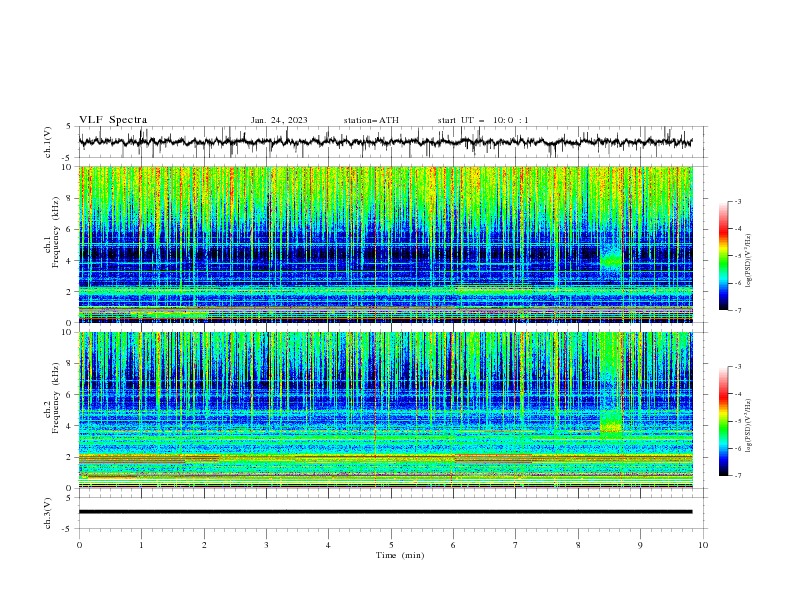Click the ch.1 spectrogram panel
Screen dimensions: 792x612
tap(385, 244)
